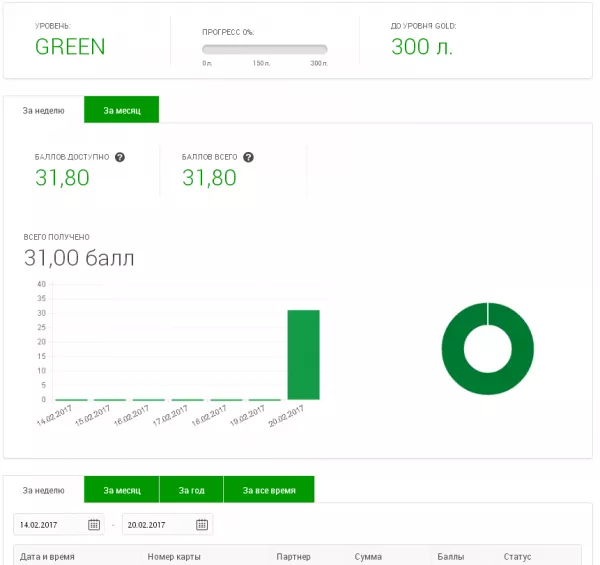Viewport: 600px width, 565px height.
Task: Switch to За месяц tab in transactions table panel
Action: click(x=121, y=490)
